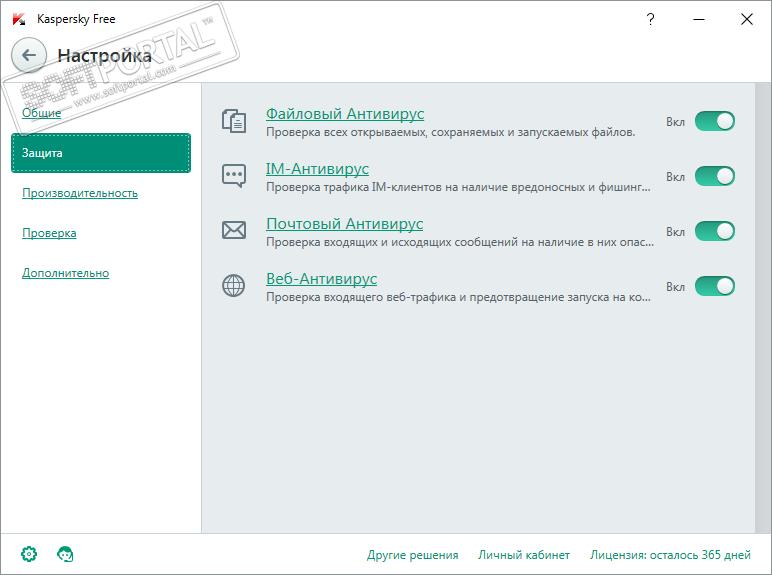The width and height of the screenshot is (772, 575).
Task: Open IM-Антивирус settings link
Action: (317, 169)
